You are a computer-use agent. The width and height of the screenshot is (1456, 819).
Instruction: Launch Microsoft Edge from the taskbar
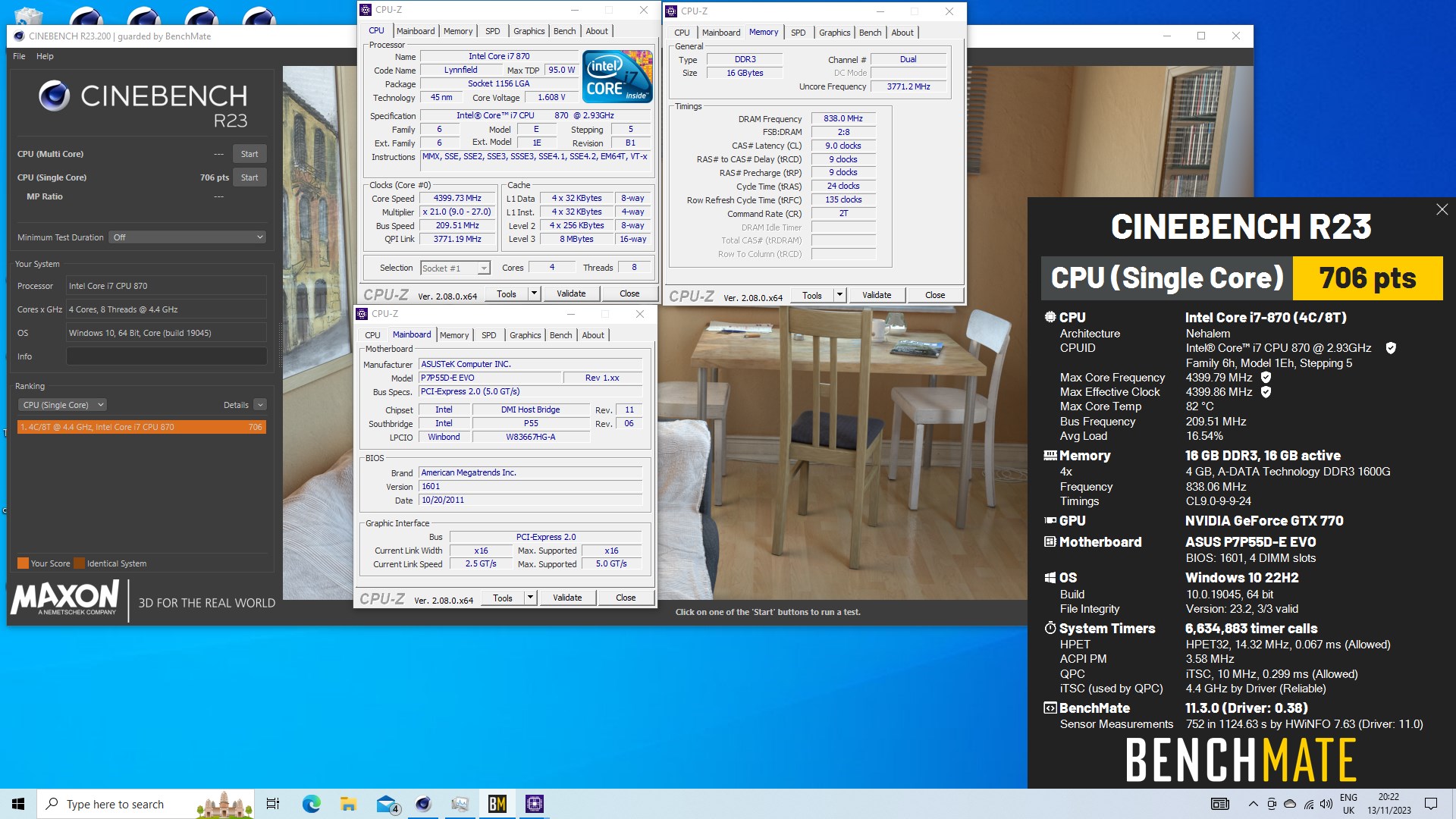click(311, 804)
